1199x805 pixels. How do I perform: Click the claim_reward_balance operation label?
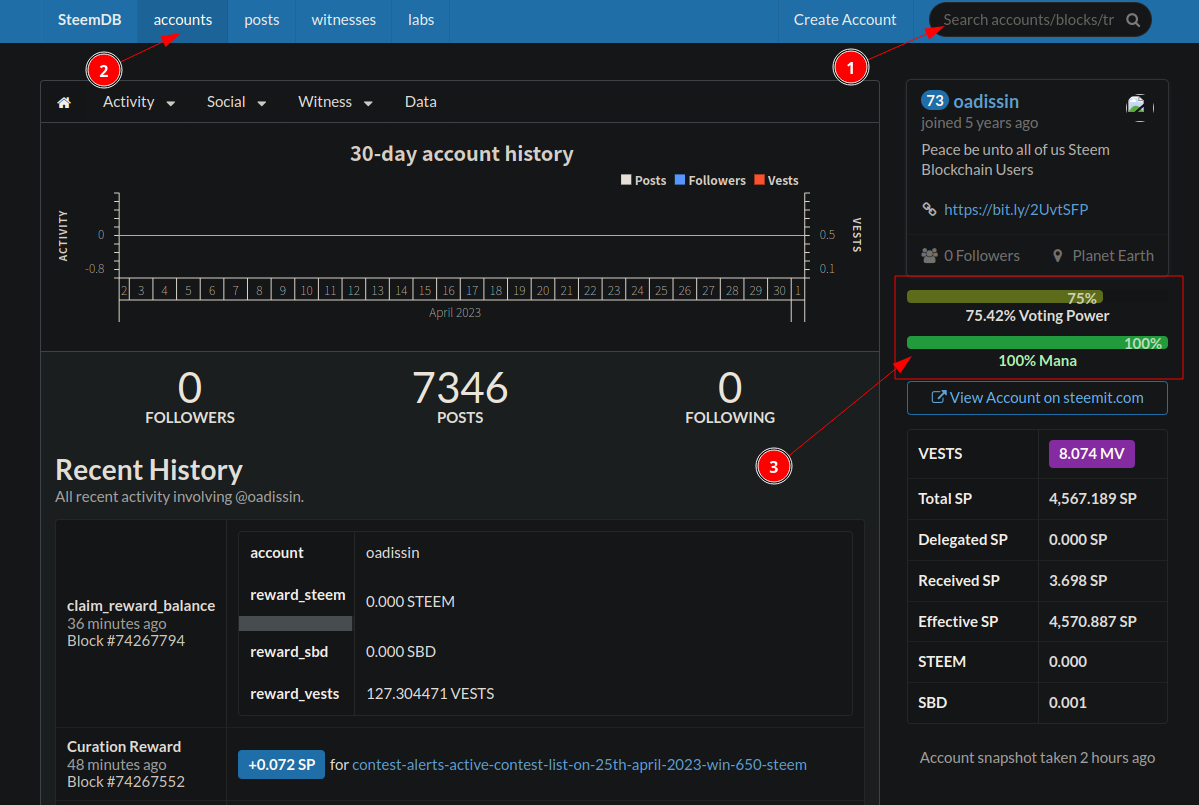tap(141, 605)
